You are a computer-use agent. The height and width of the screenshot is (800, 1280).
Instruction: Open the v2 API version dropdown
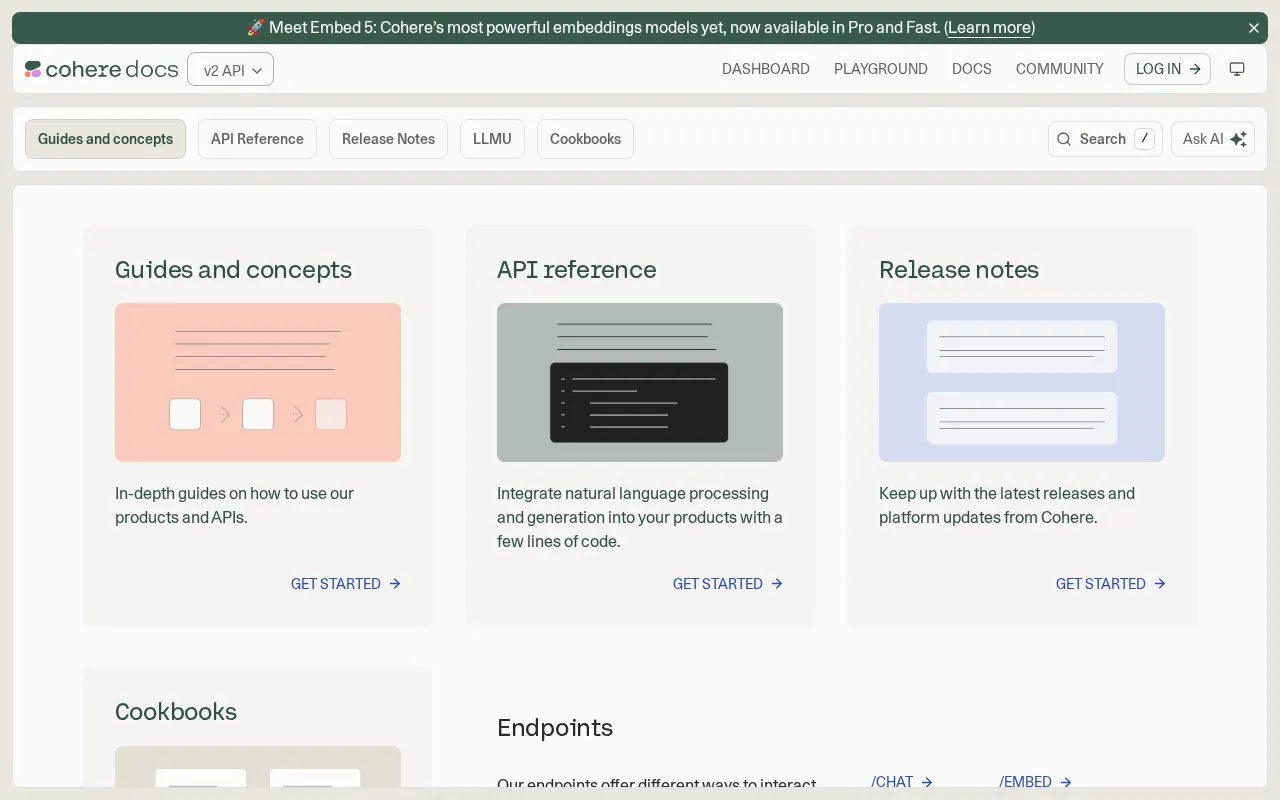point(231,69)
